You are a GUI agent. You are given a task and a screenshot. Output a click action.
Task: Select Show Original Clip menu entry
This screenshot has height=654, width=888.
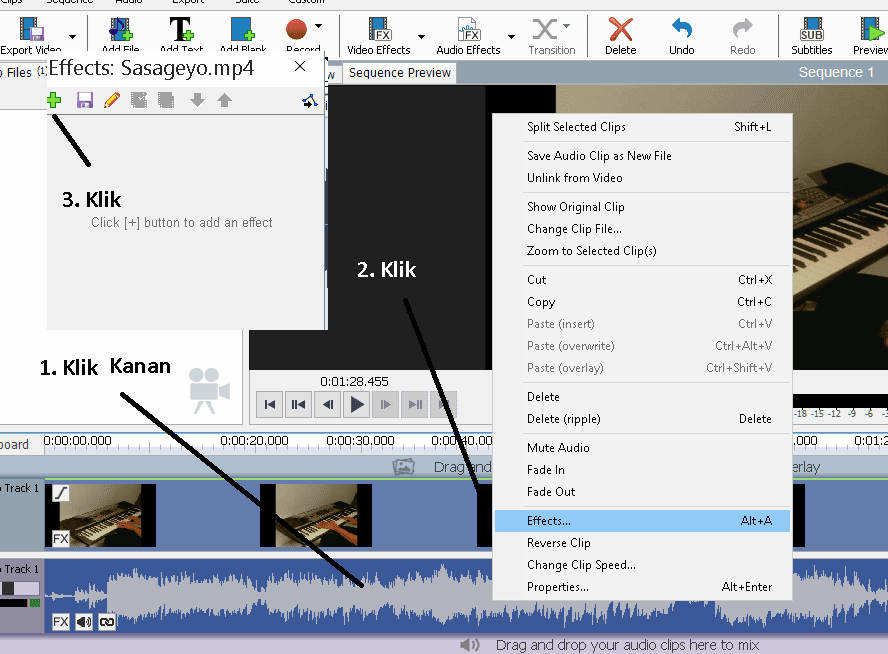(x=642, y=207)
